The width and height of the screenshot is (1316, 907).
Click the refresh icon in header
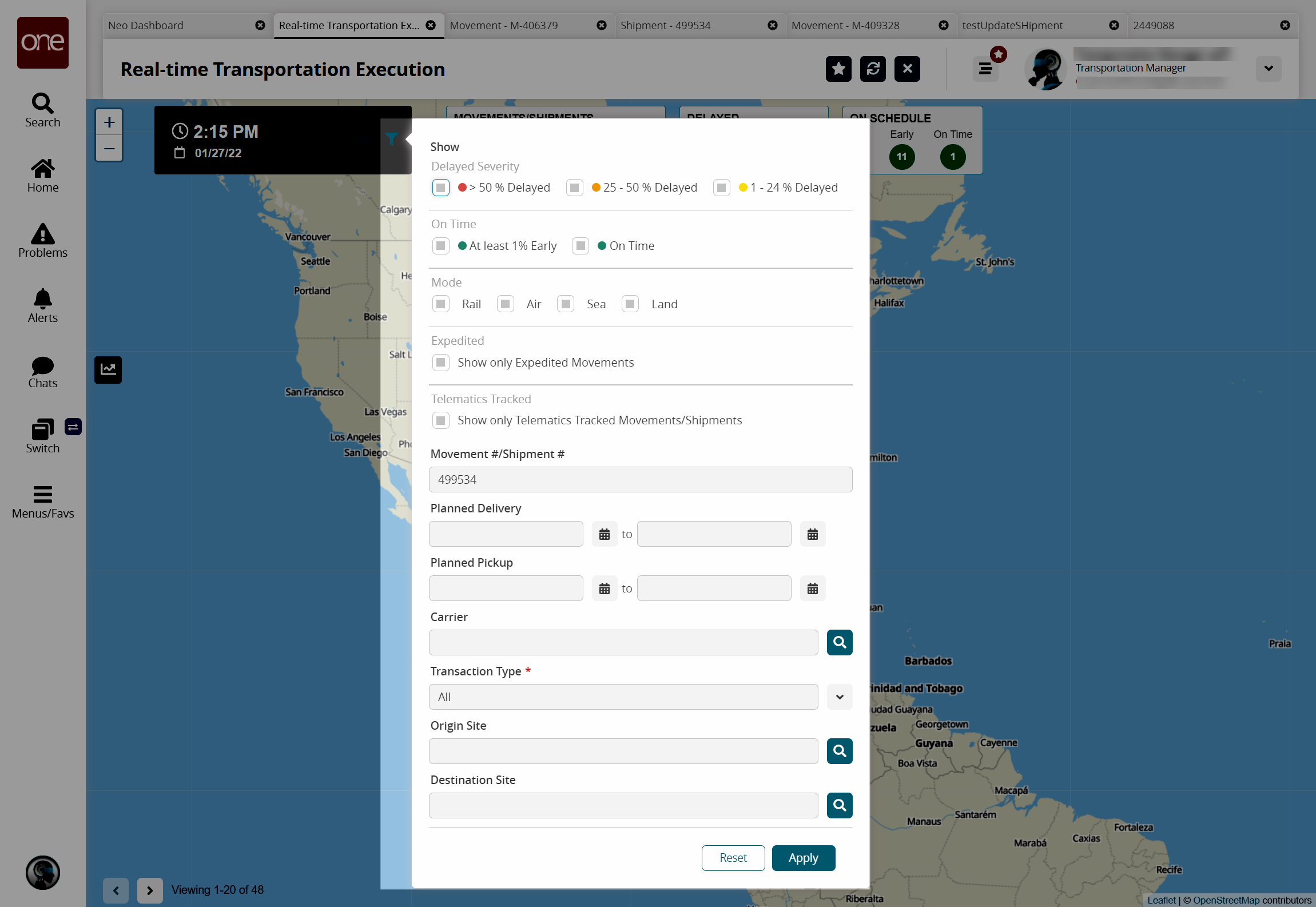(x=873, y=69)
